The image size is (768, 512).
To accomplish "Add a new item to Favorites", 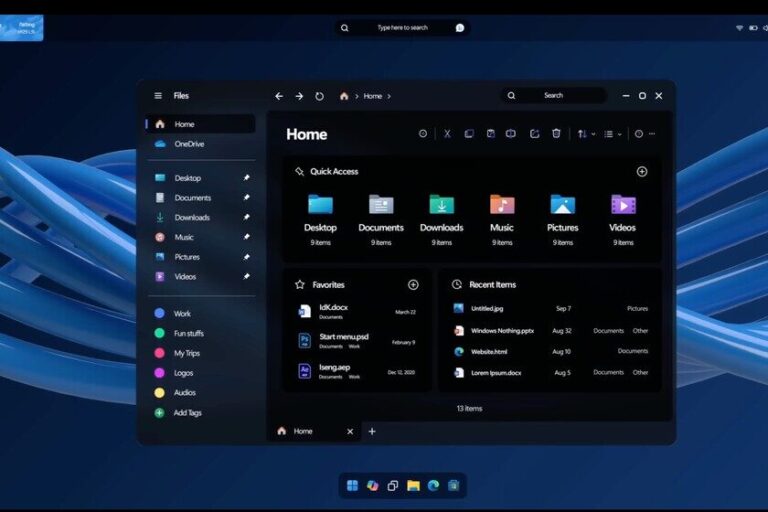I will 413,285.
